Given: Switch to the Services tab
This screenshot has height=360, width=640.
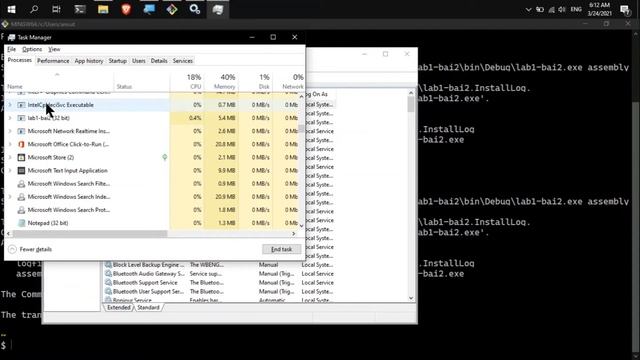Looking at the screenshot, I should tap(182, 61).
